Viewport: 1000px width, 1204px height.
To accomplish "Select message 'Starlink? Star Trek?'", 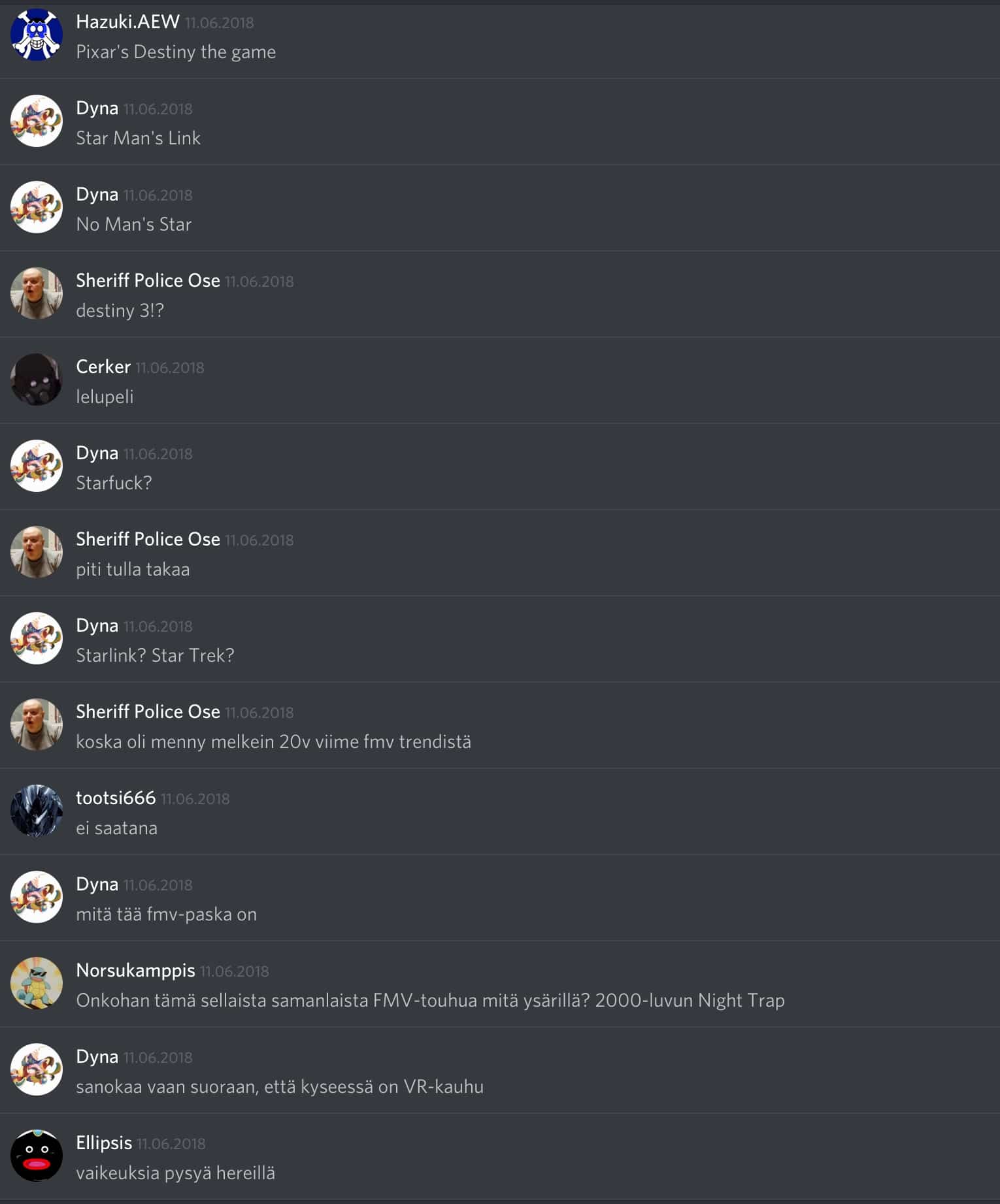I will click(155, 655).
